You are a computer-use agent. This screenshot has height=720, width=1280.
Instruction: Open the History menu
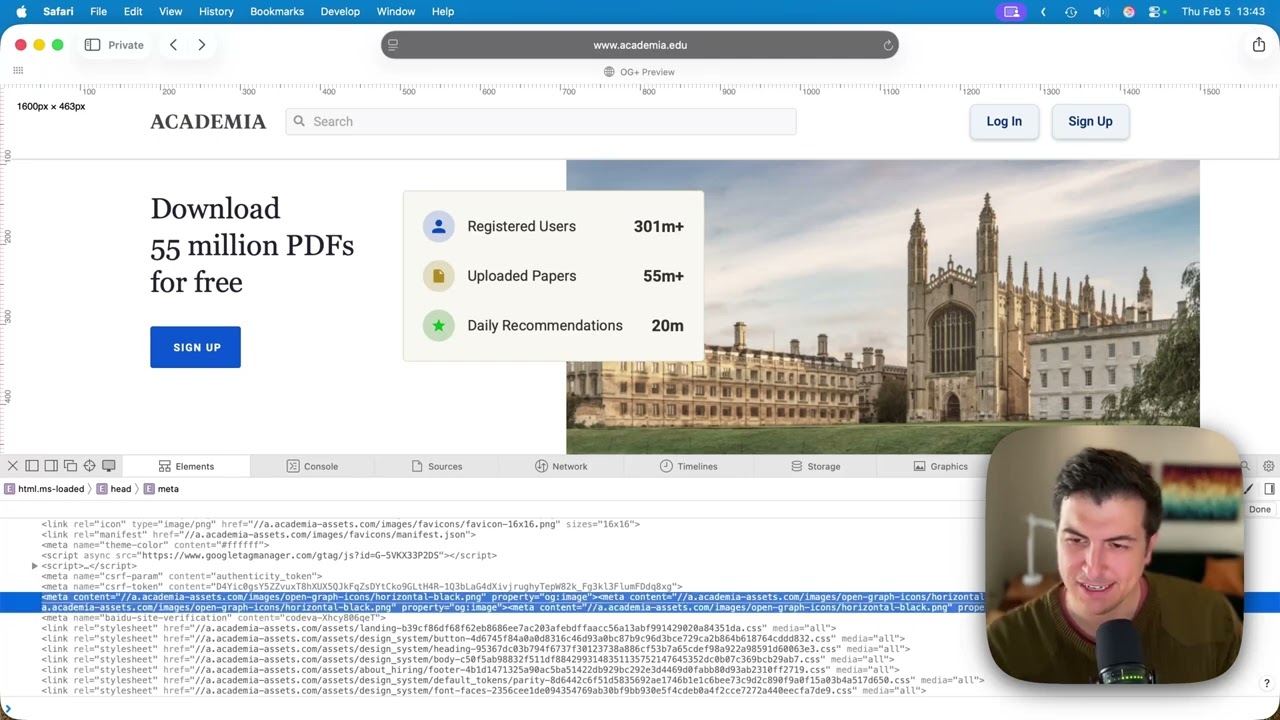pos(216,12)
